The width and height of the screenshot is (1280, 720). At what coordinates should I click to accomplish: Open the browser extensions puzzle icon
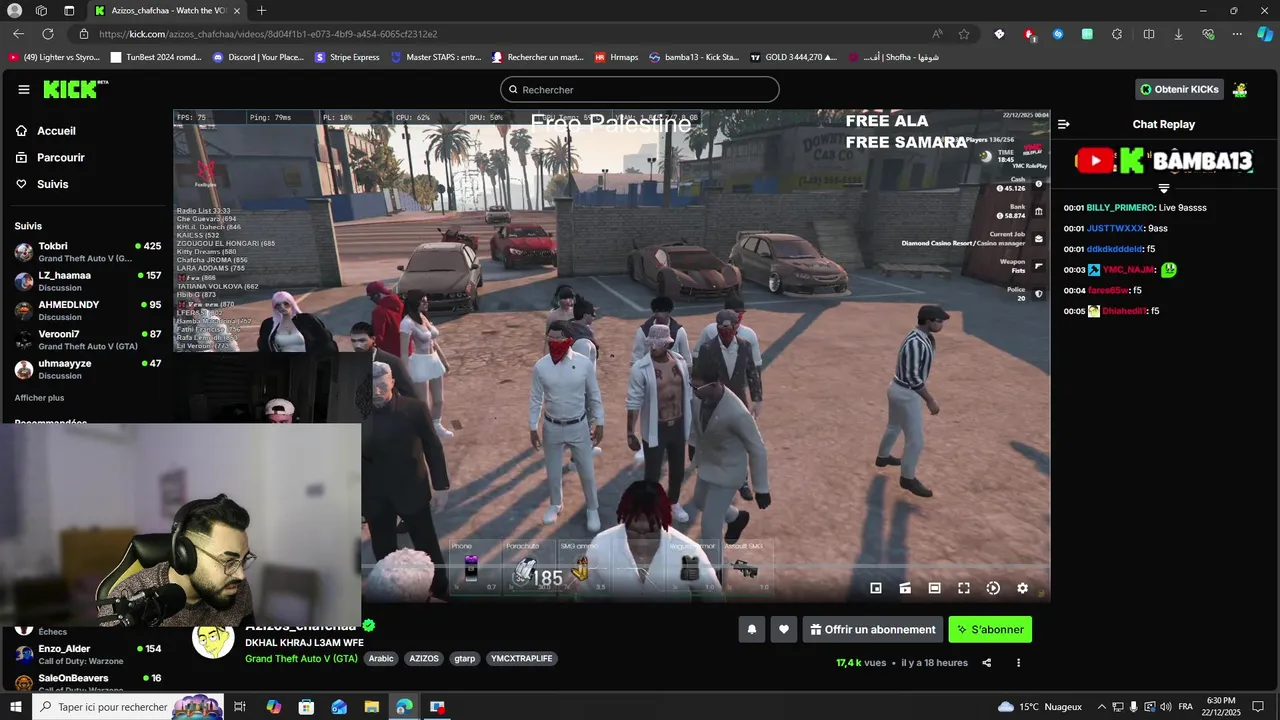point(1116,34)
